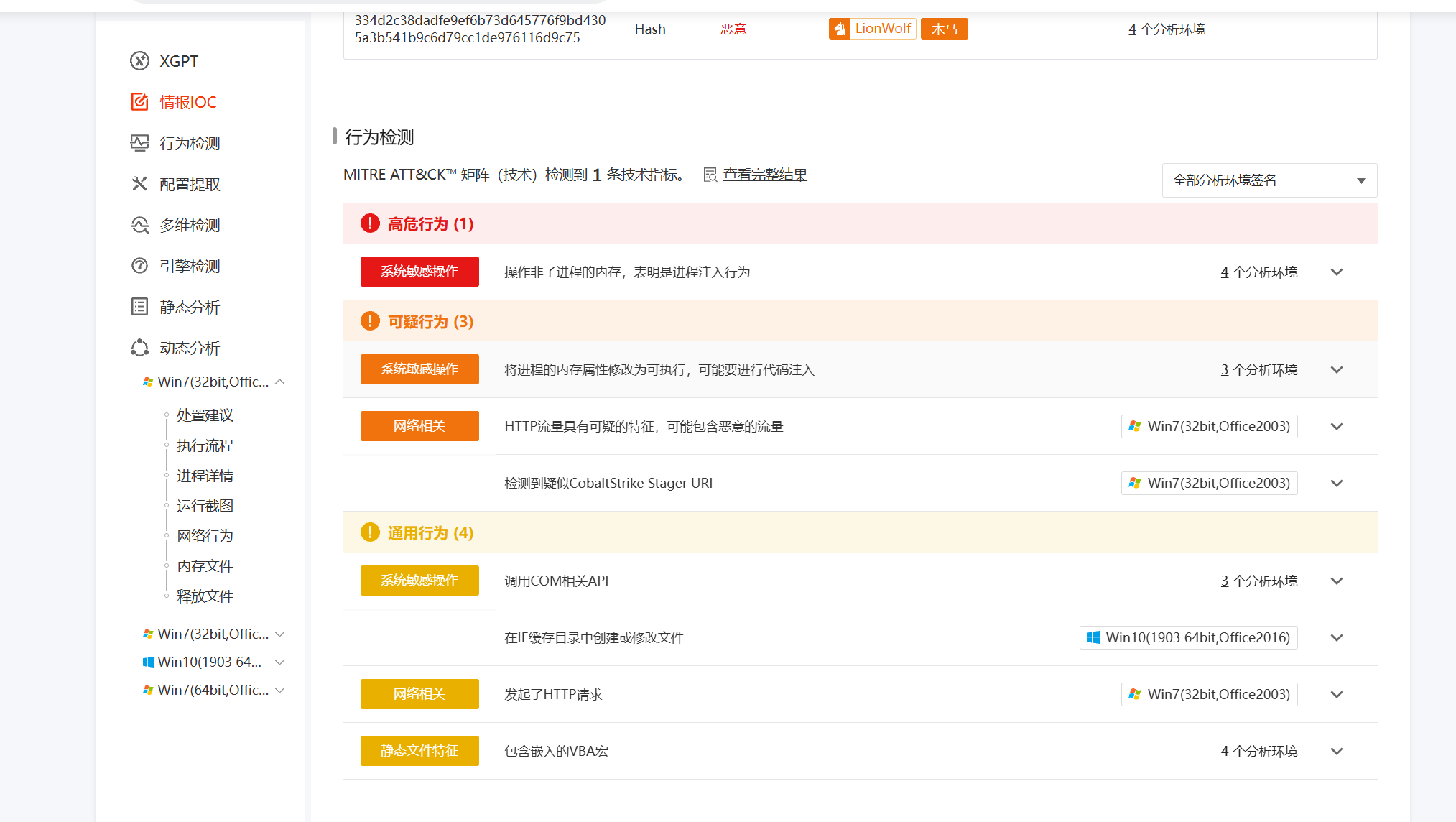Image resolution: width=1456 pixels, height=822 pixels.
Task: Select the 配置提取 tools icon
Action: pos(139,184)
